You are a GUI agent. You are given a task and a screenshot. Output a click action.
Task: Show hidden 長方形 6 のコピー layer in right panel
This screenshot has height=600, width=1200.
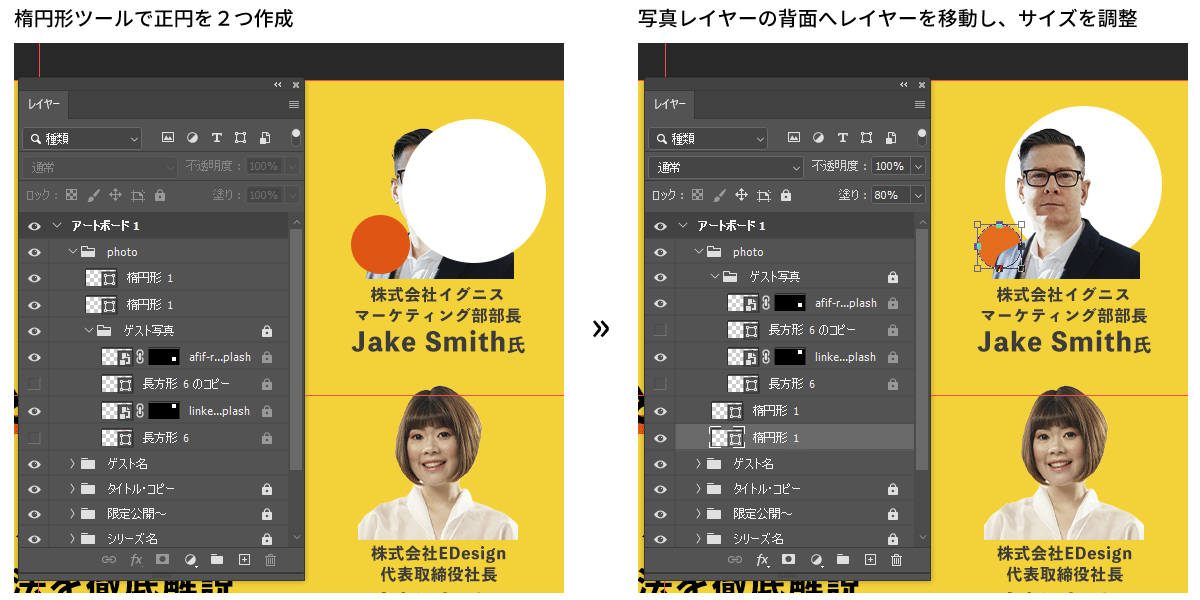pyautogui.click(x=660, y=330)
